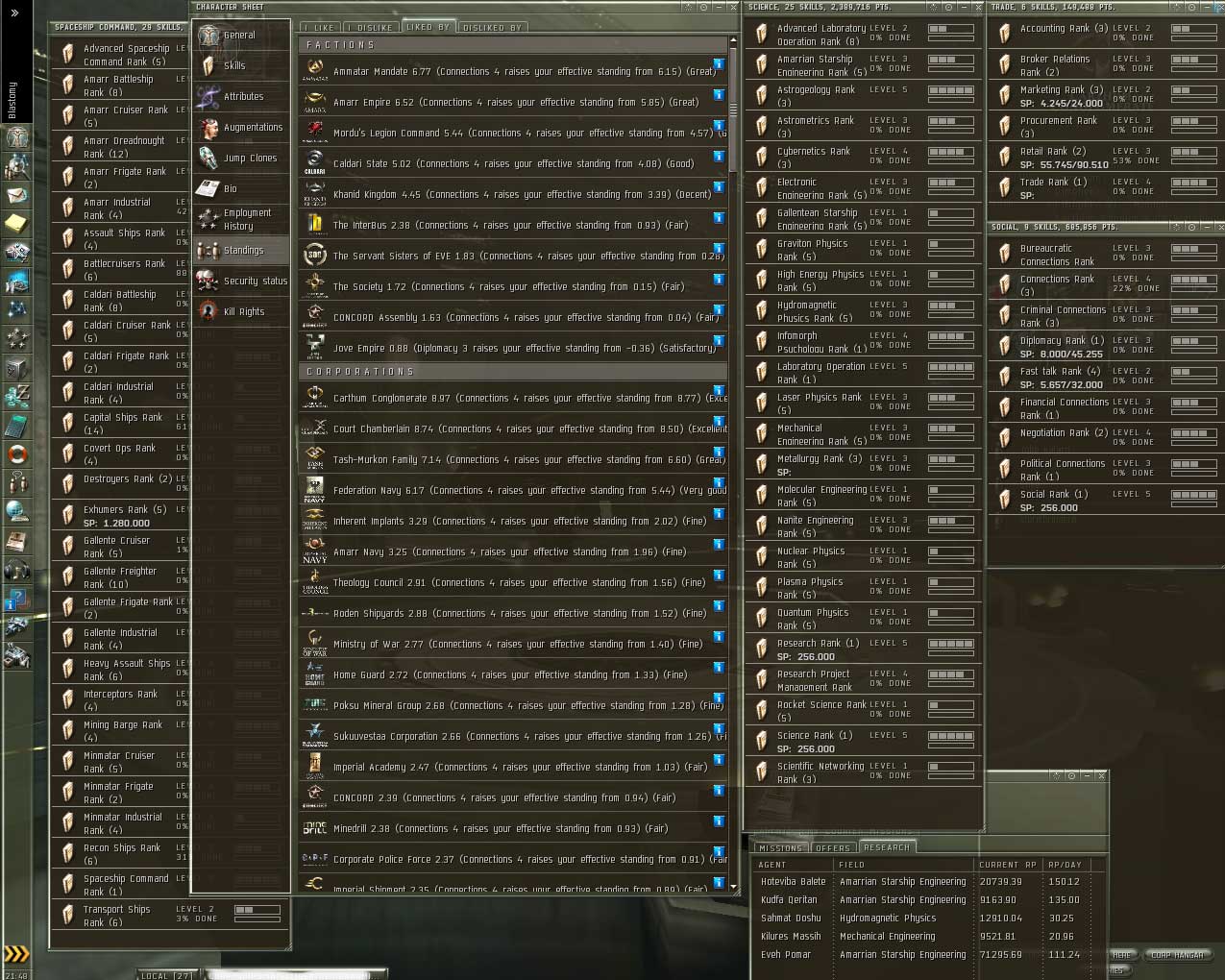Open info for the Roden Shipyards standing
This screenshot has height=980, width=1225.
pyautogui.click(x=718, y=606)
